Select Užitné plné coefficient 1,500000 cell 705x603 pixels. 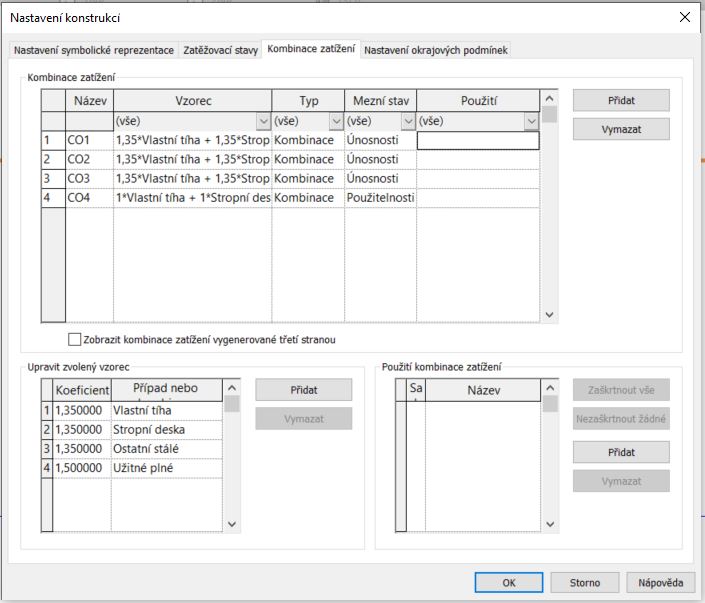tap(81, 468)
